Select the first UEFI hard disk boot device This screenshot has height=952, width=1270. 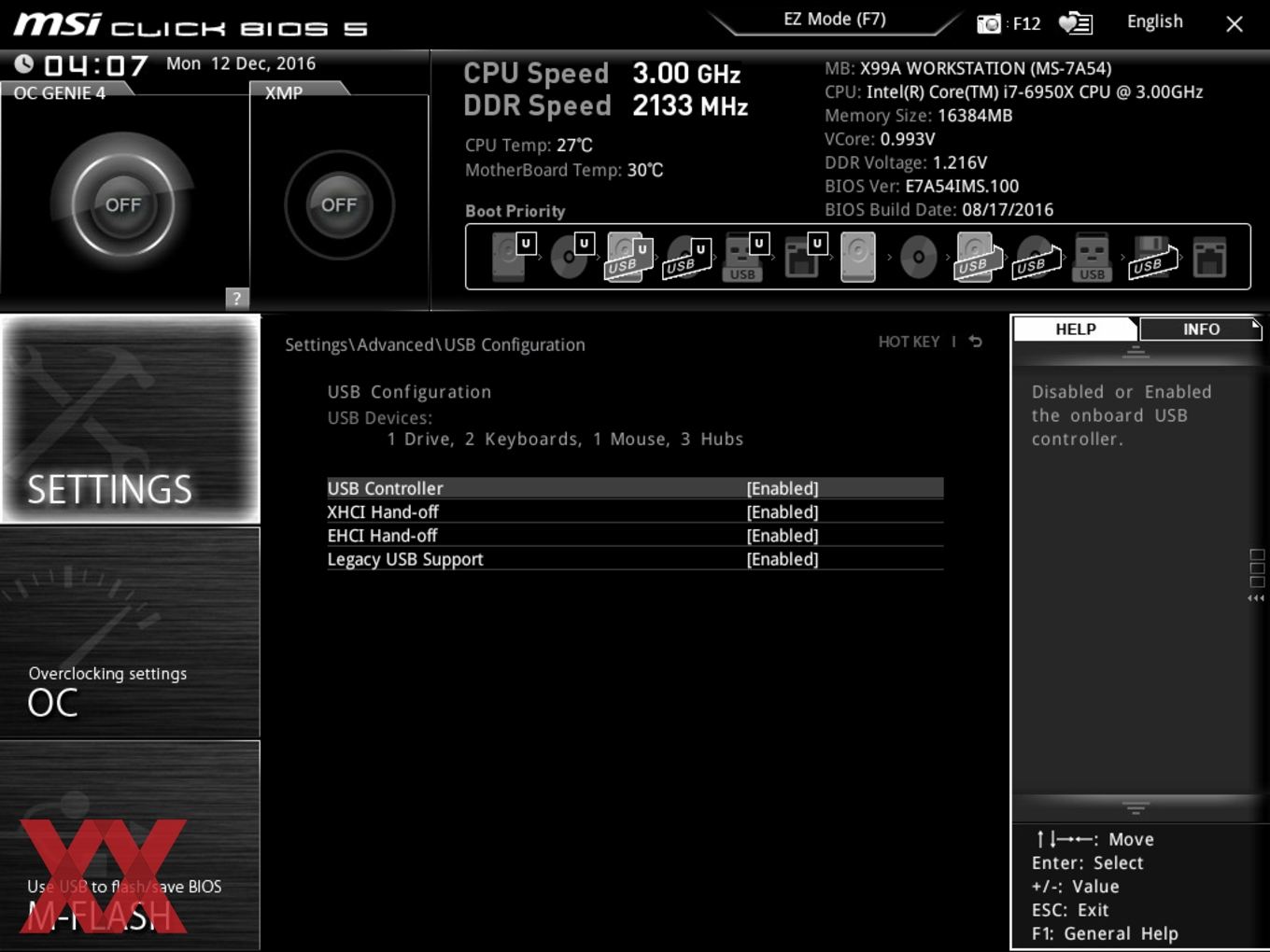pyautogui.click(x=512, y=257)
